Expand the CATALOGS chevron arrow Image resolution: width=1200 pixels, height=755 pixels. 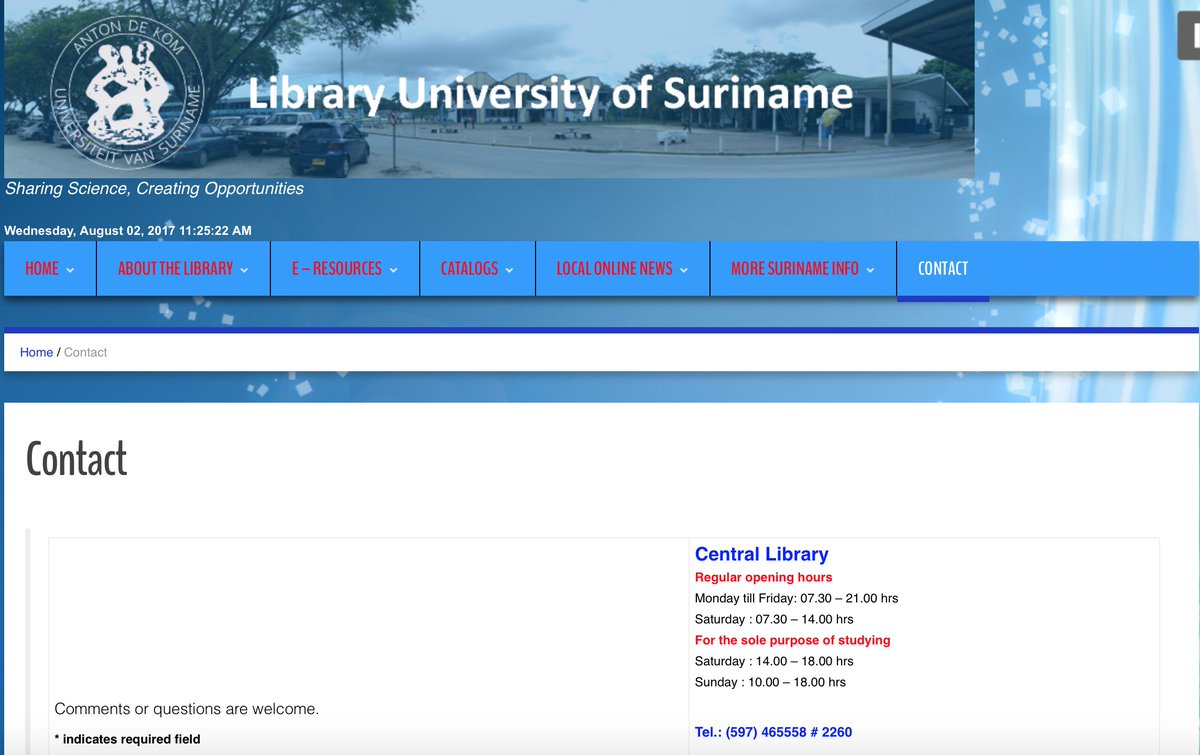[509, 270]
